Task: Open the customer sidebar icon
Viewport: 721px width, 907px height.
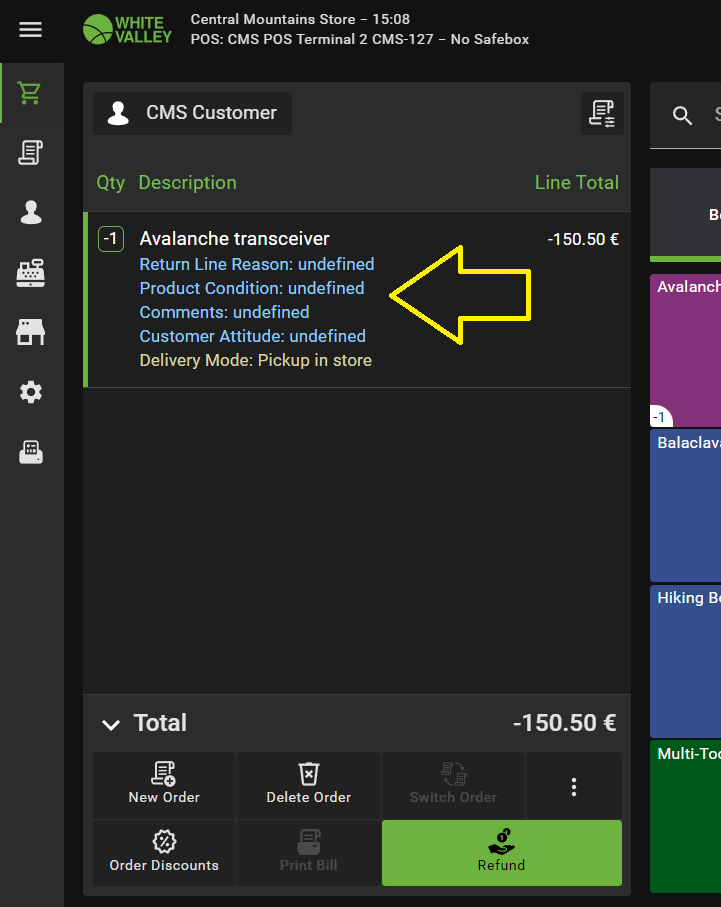Action: [x=30, y=212]
